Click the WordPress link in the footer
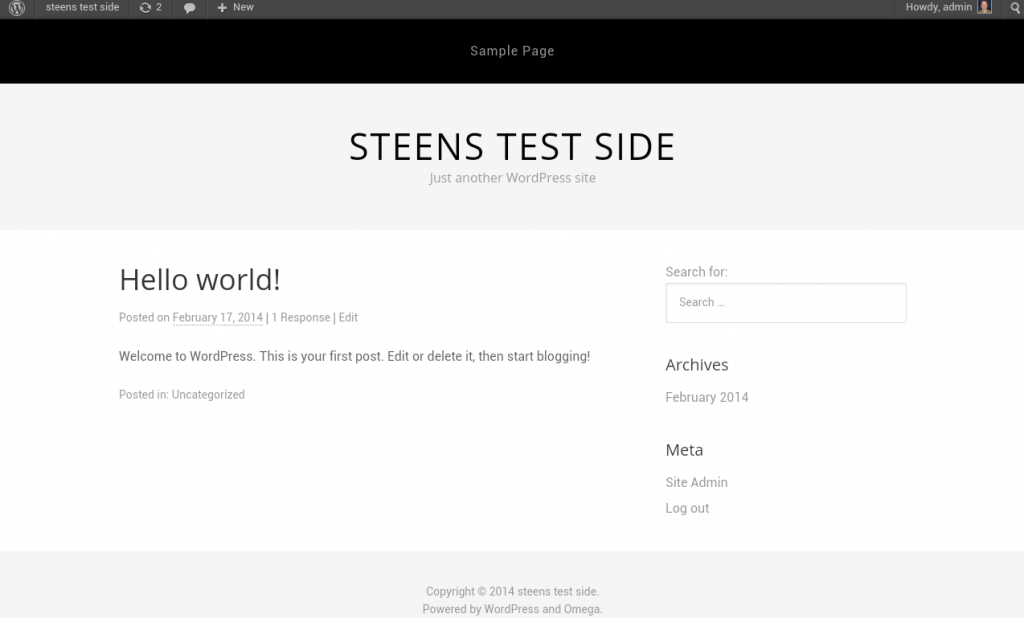The width and height of the screenshot is (1024, 618). 511,609
